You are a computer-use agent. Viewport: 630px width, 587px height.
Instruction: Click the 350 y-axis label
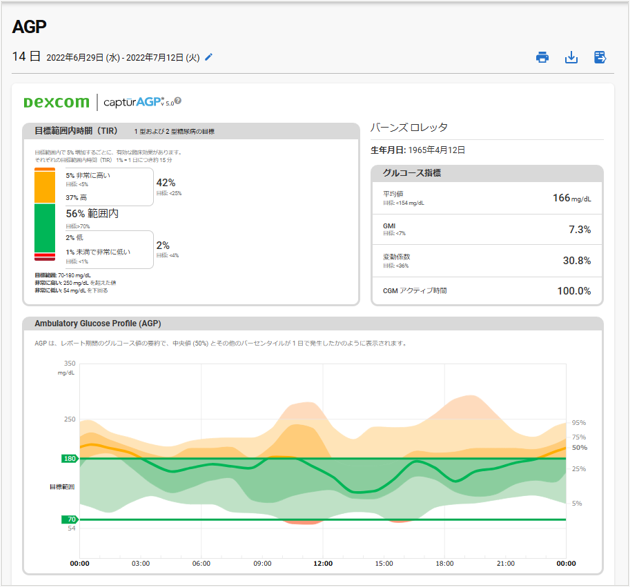tap(70, 364)
